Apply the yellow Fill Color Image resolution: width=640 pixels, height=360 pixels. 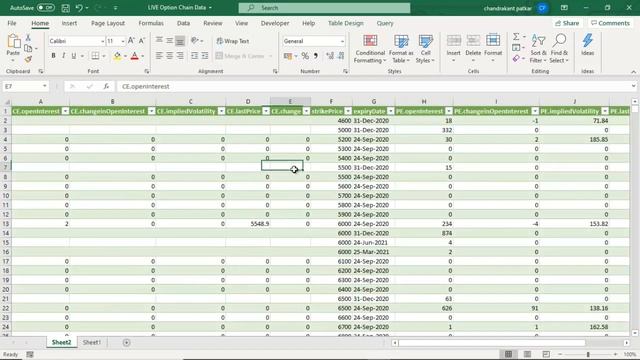[117, 56]
